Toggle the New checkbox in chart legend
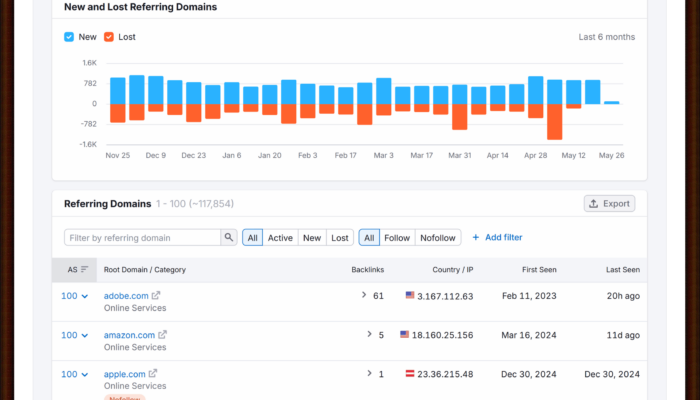This screenshot has width=700, height=400. pyautogui.click(x=69, y=37)
